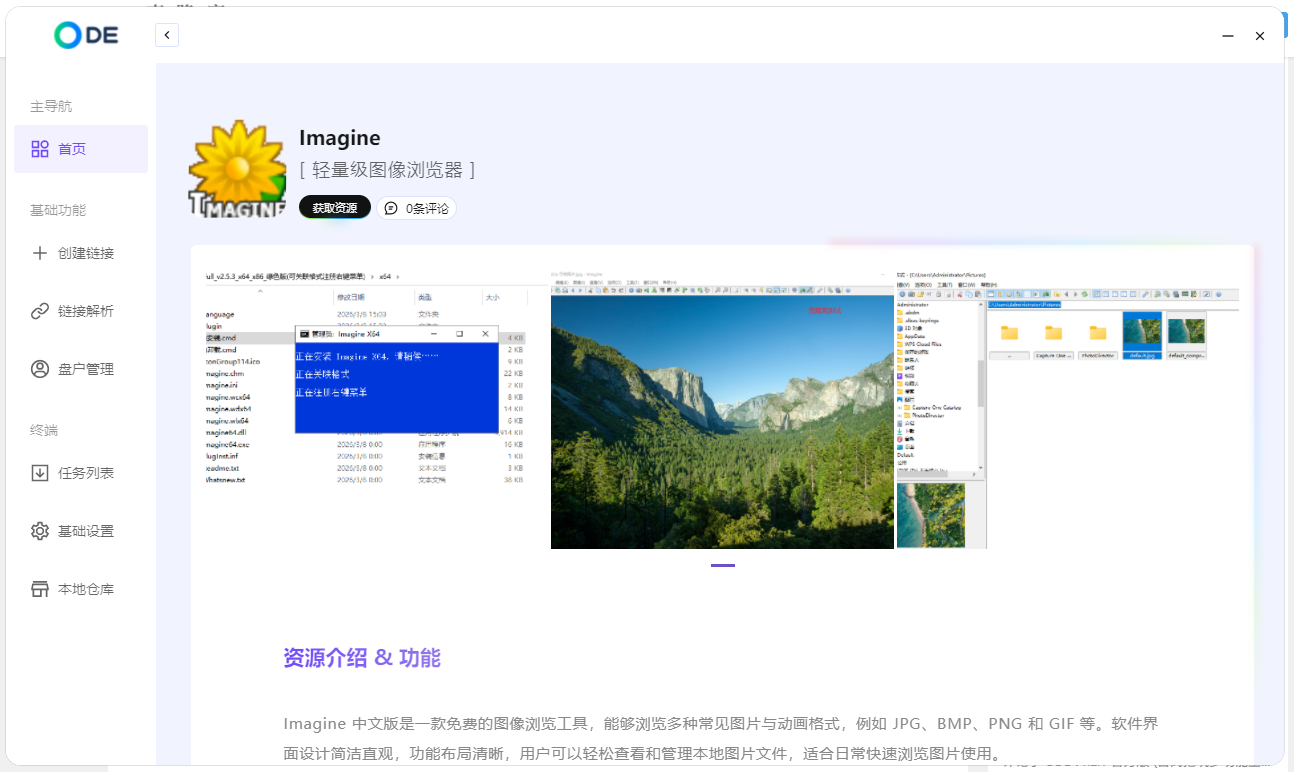Close the ODE window

tap(1260, 36)
